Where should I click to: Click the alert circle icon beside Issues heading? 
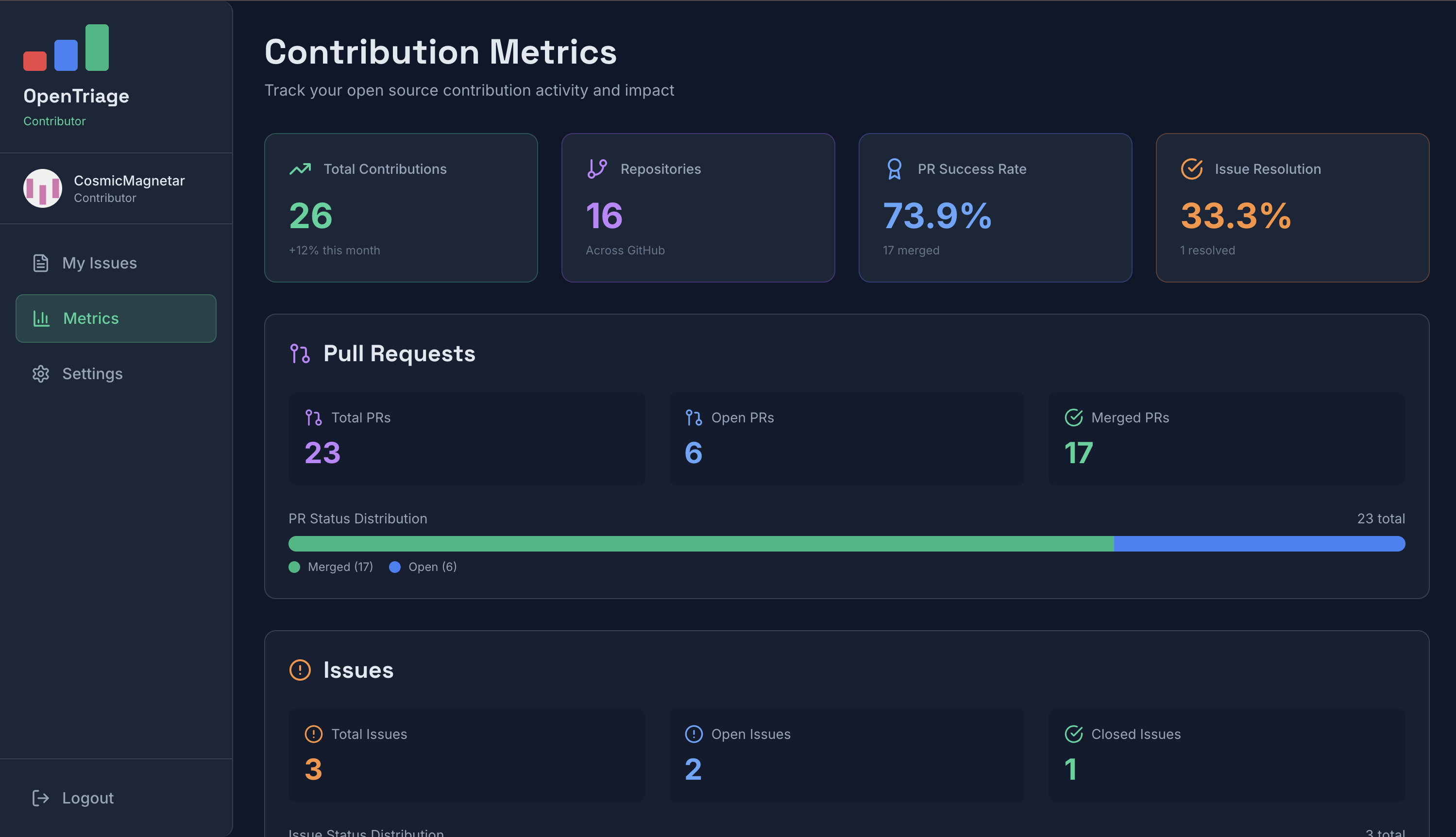pyautogui.click(x=300, y=670)
